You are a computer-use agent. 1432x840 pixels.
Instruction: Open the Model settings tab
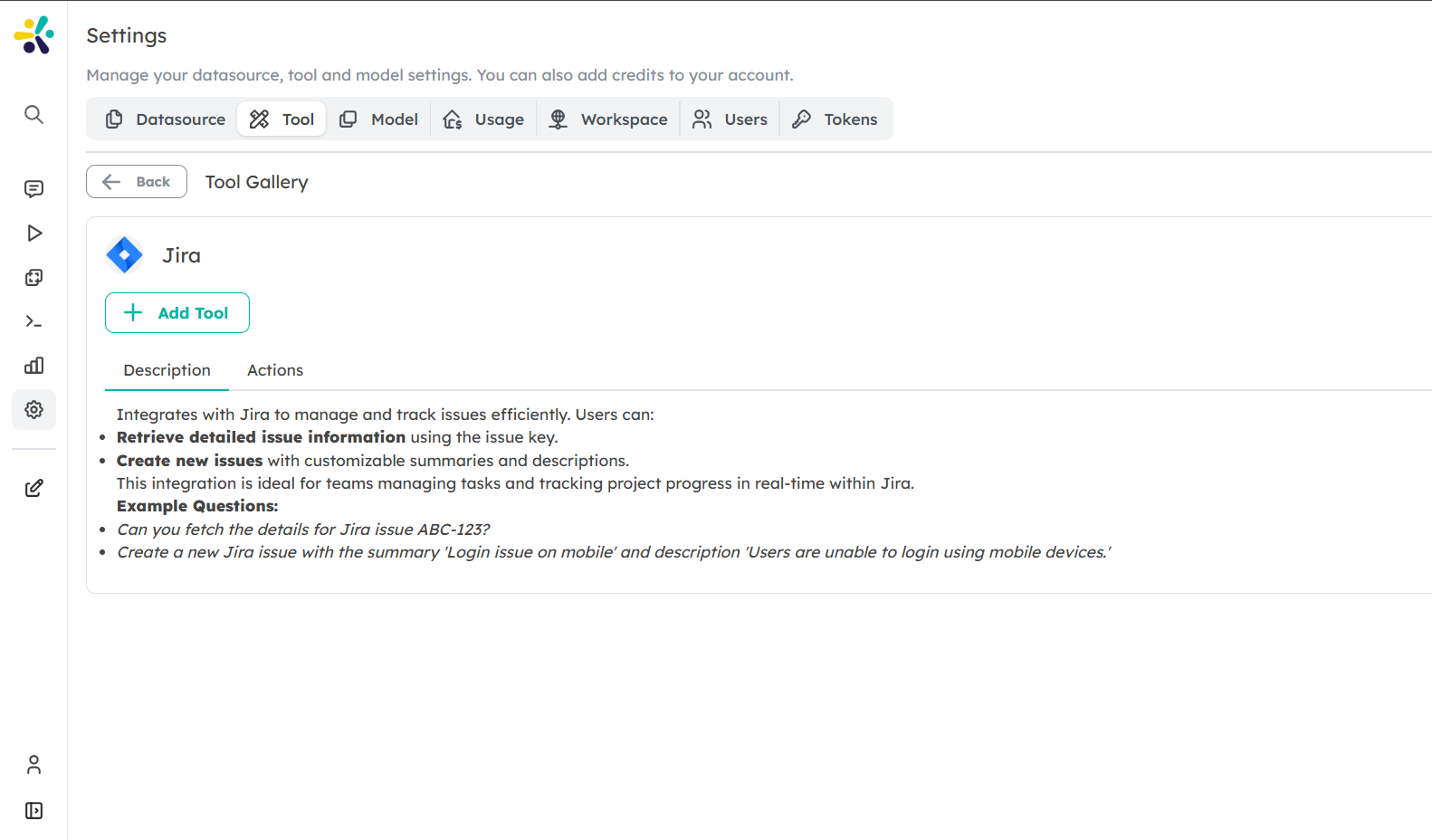point(378,119)
